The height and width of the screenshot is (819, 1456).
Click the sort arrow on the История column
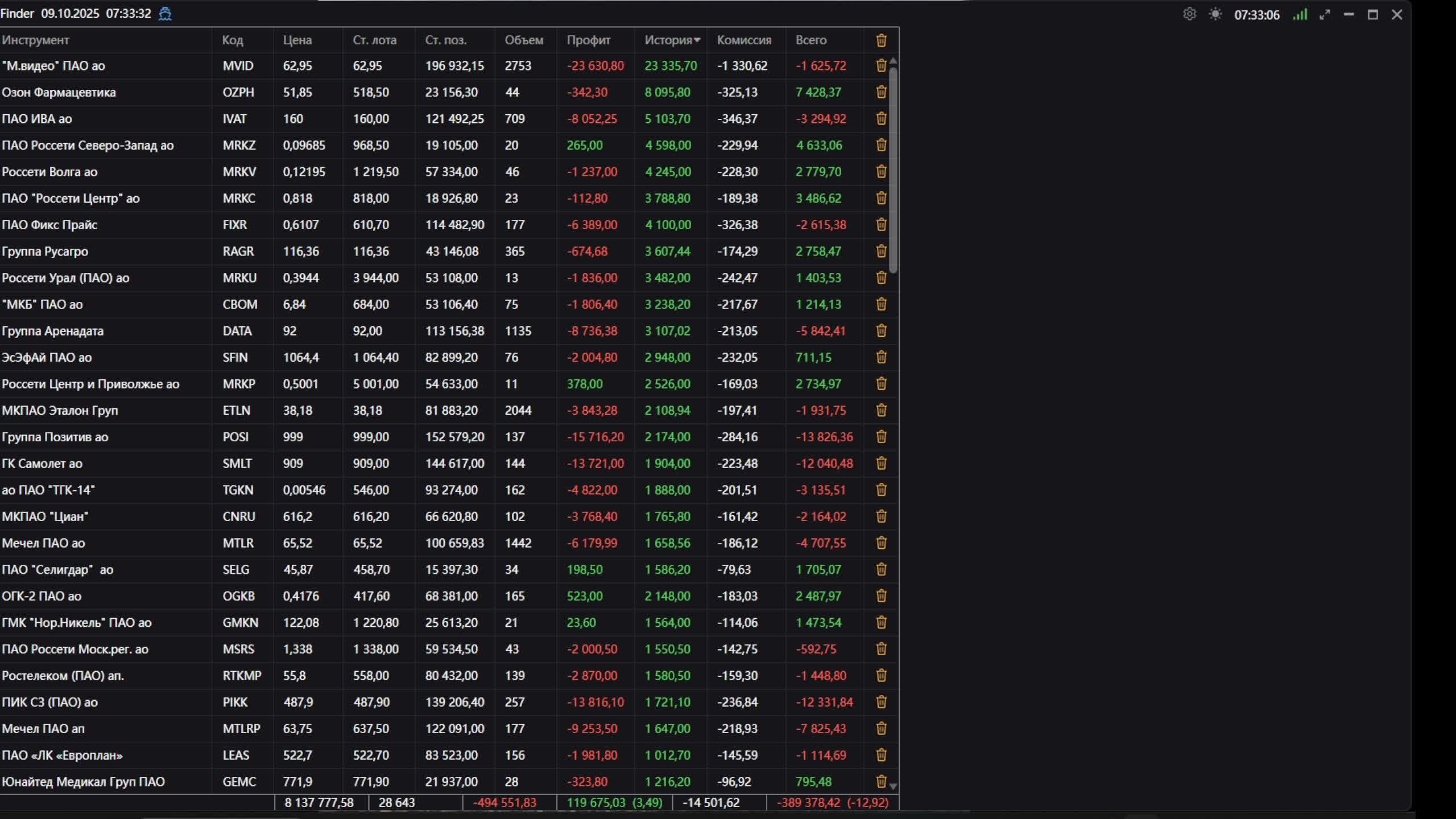tap(697, 40)
